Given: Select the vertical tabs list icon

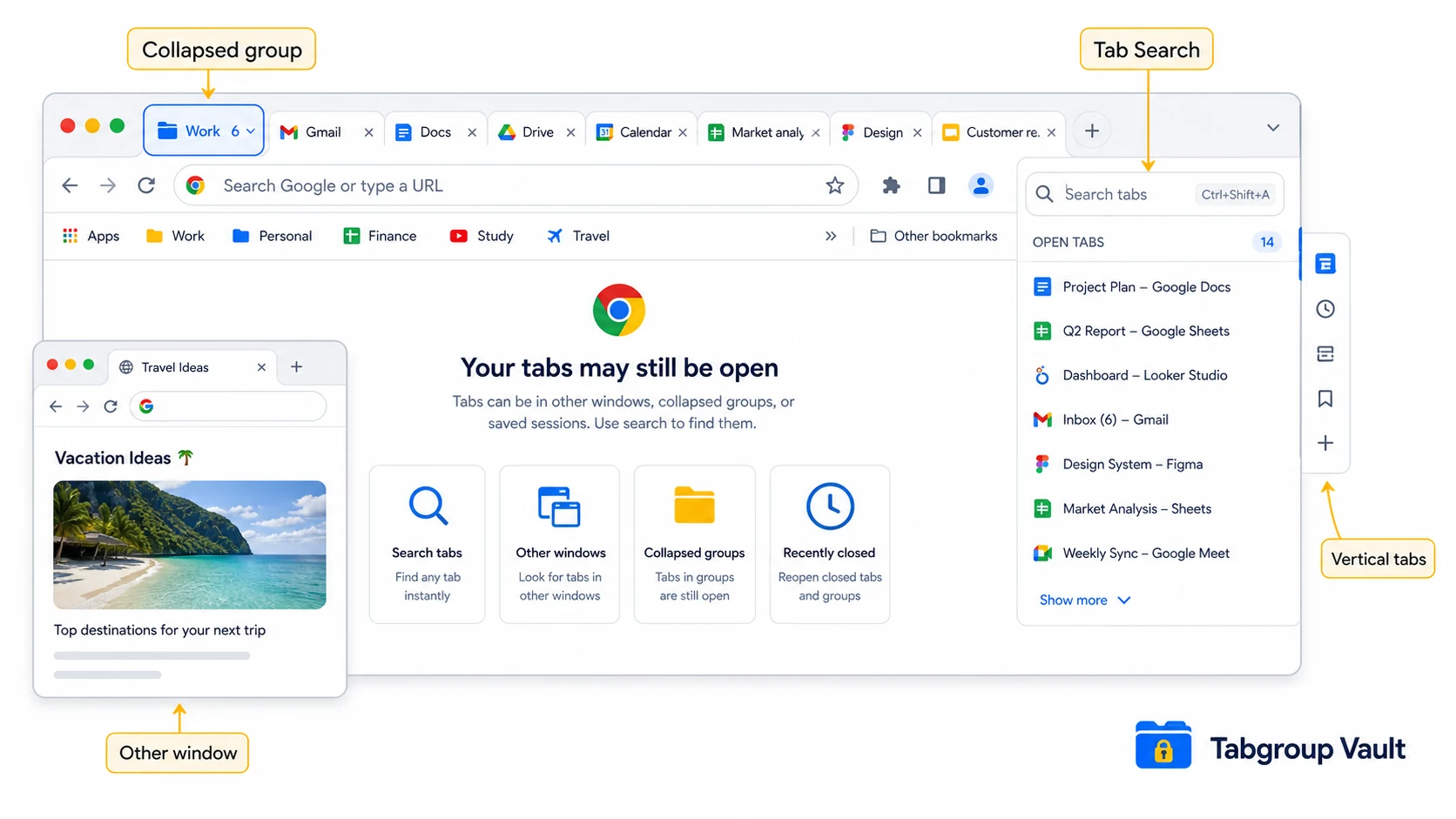Looking at the screenshot, I should 1325,264.
